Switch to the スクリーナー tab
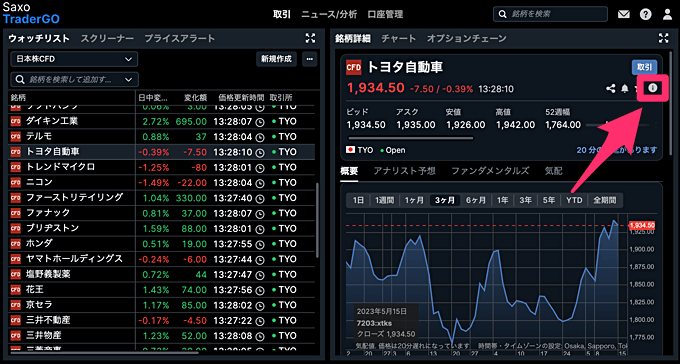This screenshot has width=680, height=364. [107, 38]
